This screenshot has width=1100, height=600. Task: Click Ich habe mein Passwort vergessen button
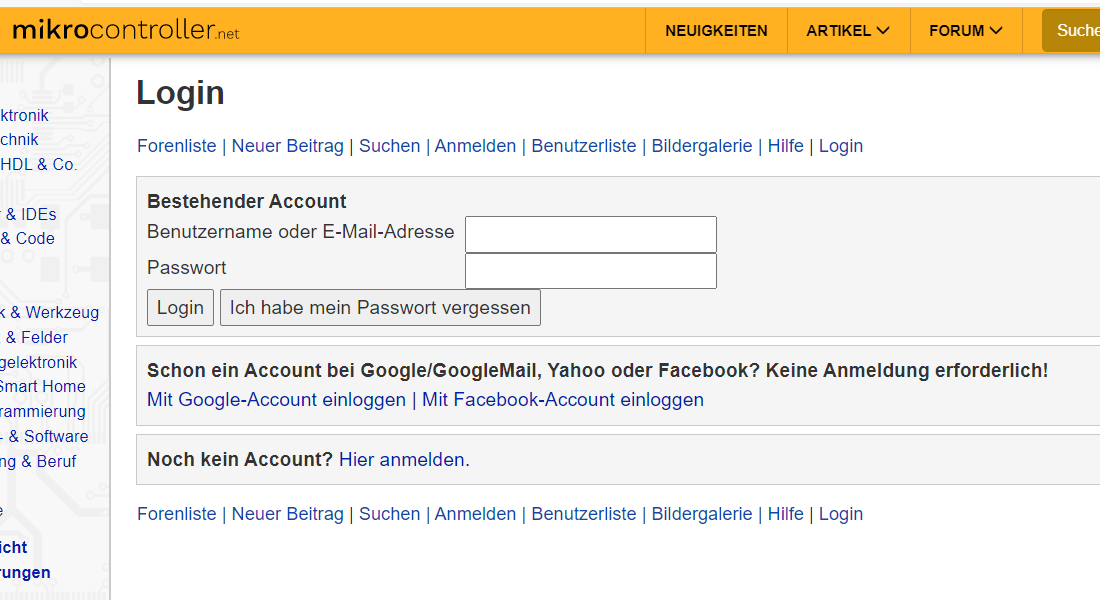coord(380,307)
